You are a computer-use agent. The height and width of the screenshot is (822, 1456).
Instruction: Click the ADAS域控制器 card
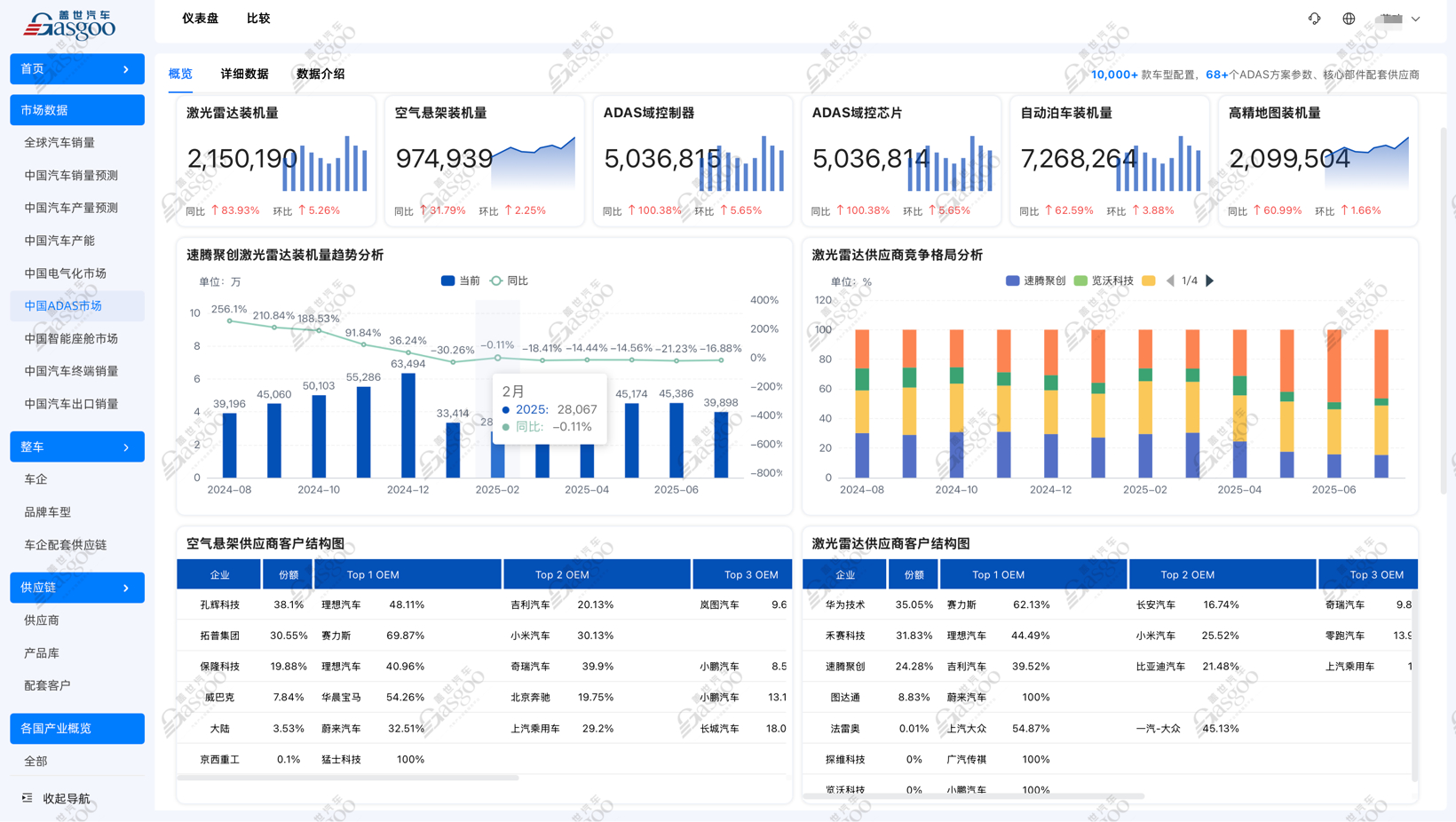pos(693,161)
